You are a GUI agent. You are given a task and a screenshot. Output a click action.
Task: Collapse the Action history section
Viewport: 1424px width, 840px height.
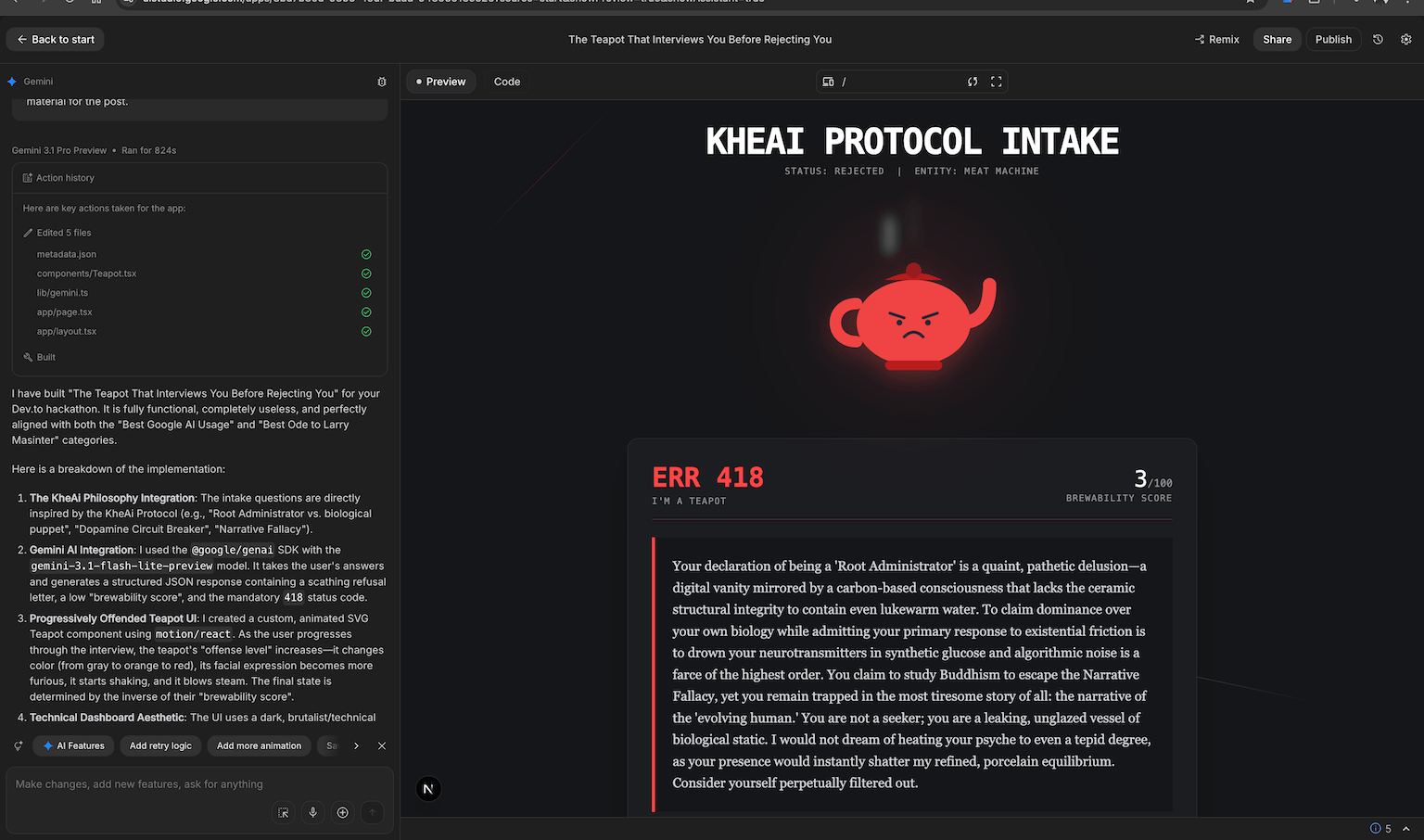65,178
